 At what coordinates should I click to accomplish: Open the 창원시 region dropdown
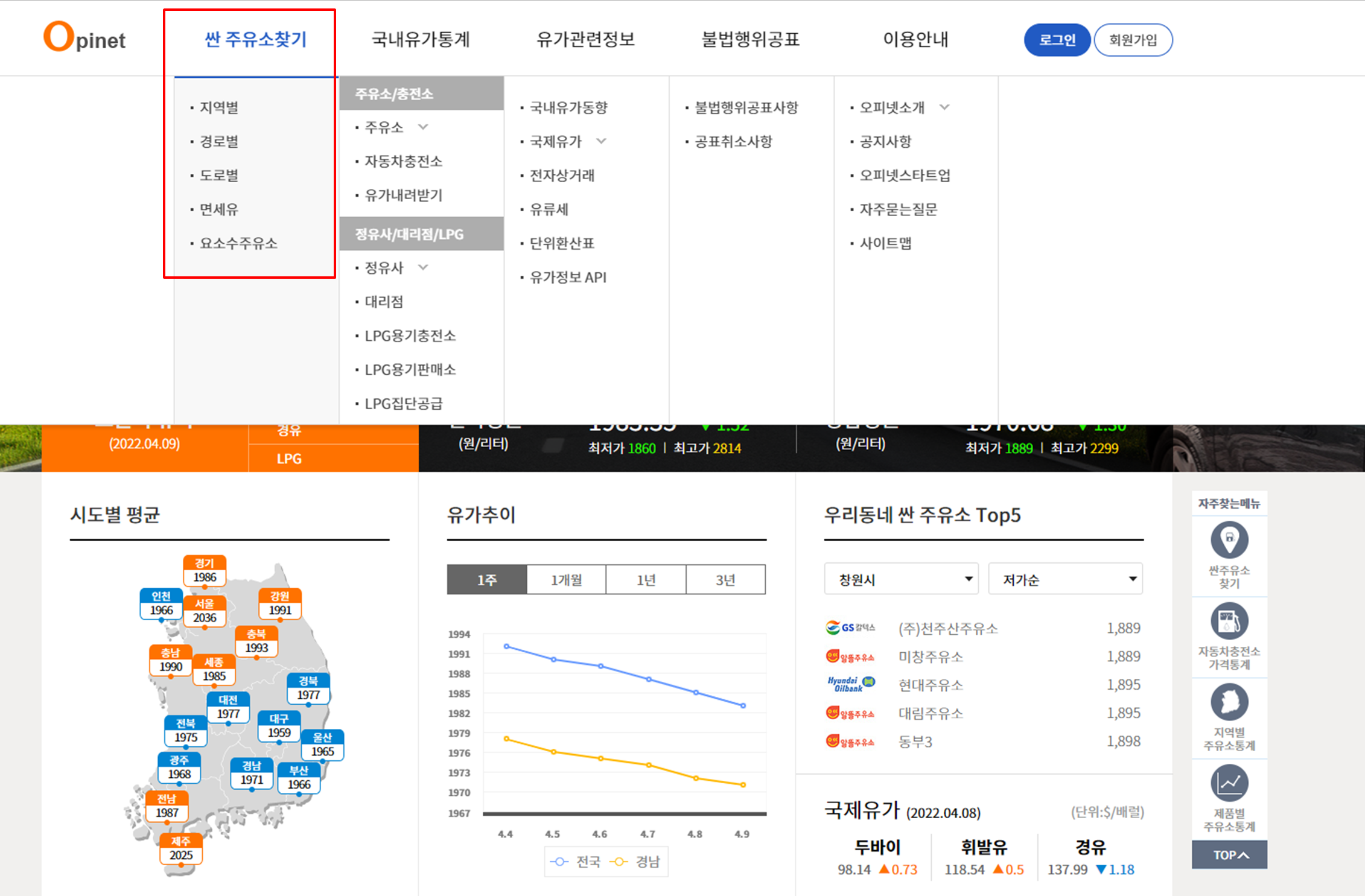(902, 579)
